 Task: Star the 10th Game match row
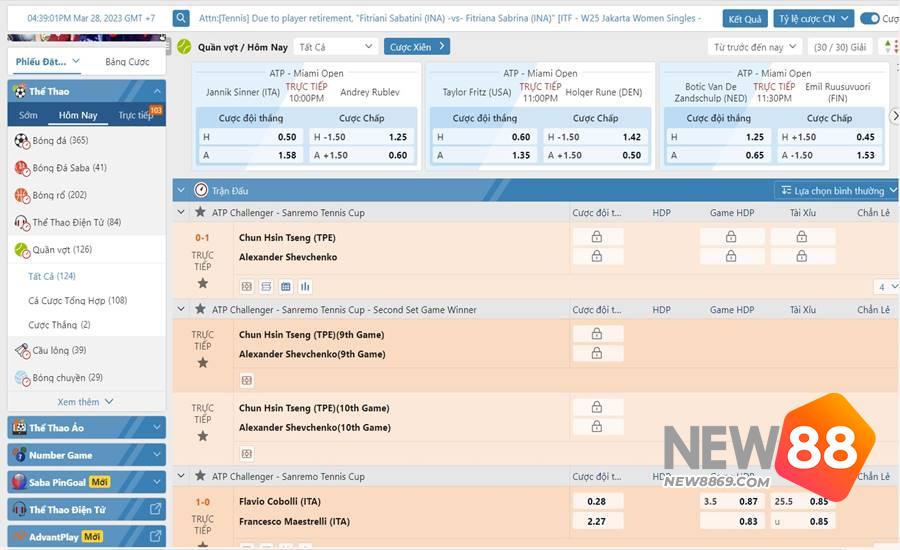click(x=203, y=436)
